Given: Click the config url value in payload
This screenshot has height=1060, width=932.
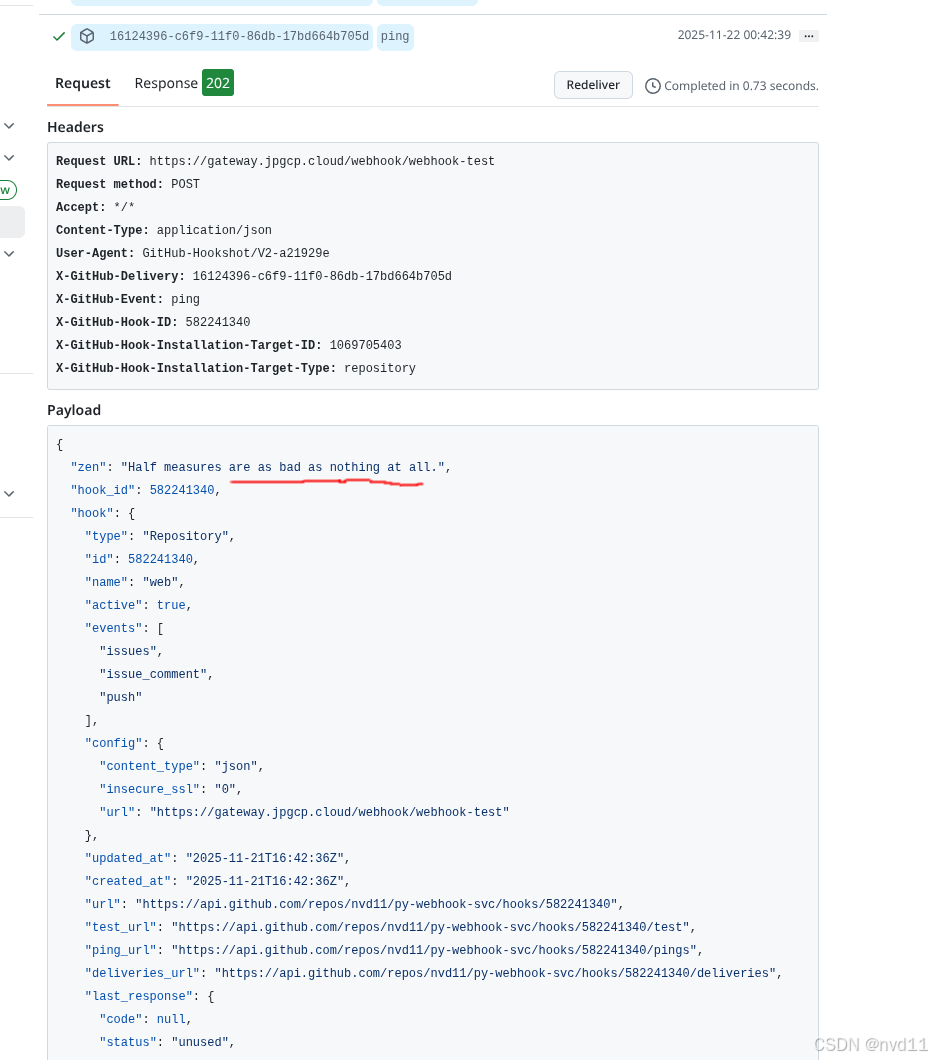Looking at the screenshot, I should tap(329, 812).
